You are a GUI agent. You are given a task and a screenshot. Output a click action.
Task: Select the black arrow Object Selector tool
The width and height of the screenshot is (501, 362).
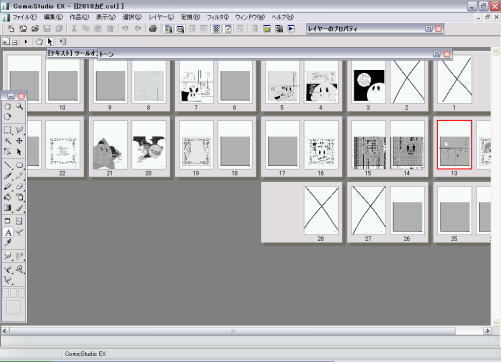coord(20,152)
